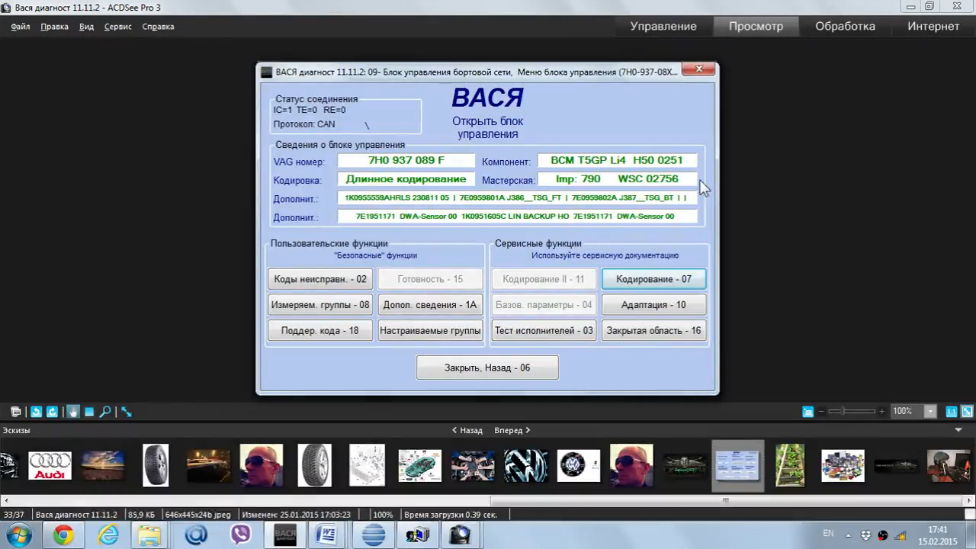
Task: Click the navigator icon beside zoom slider
Action: (807, 411)
